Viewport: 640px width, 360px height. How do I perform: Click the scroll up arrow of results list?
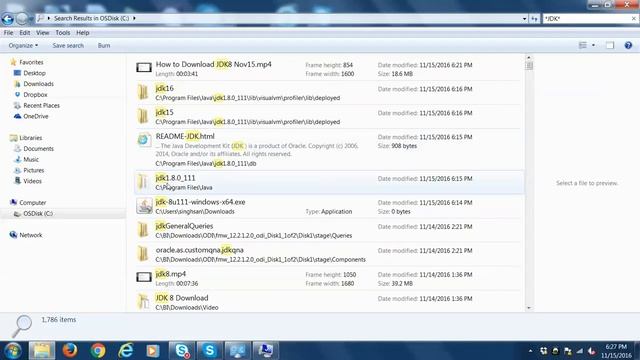click(x=529, y=58)
